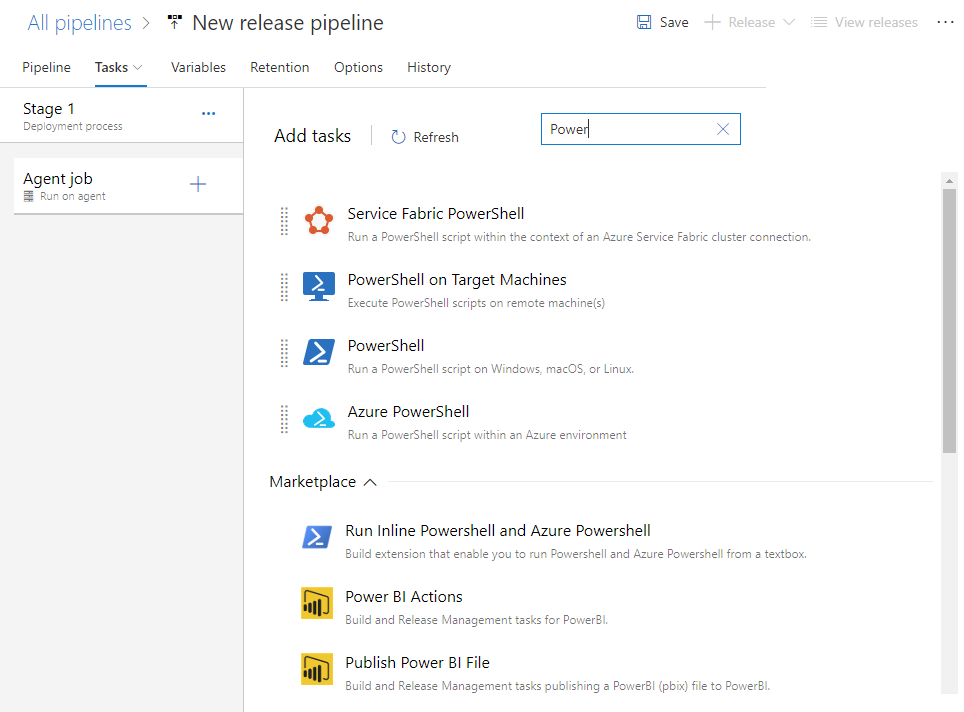
Task: Open Stage 1 ellipsis menu
Action: pos(208,113)
